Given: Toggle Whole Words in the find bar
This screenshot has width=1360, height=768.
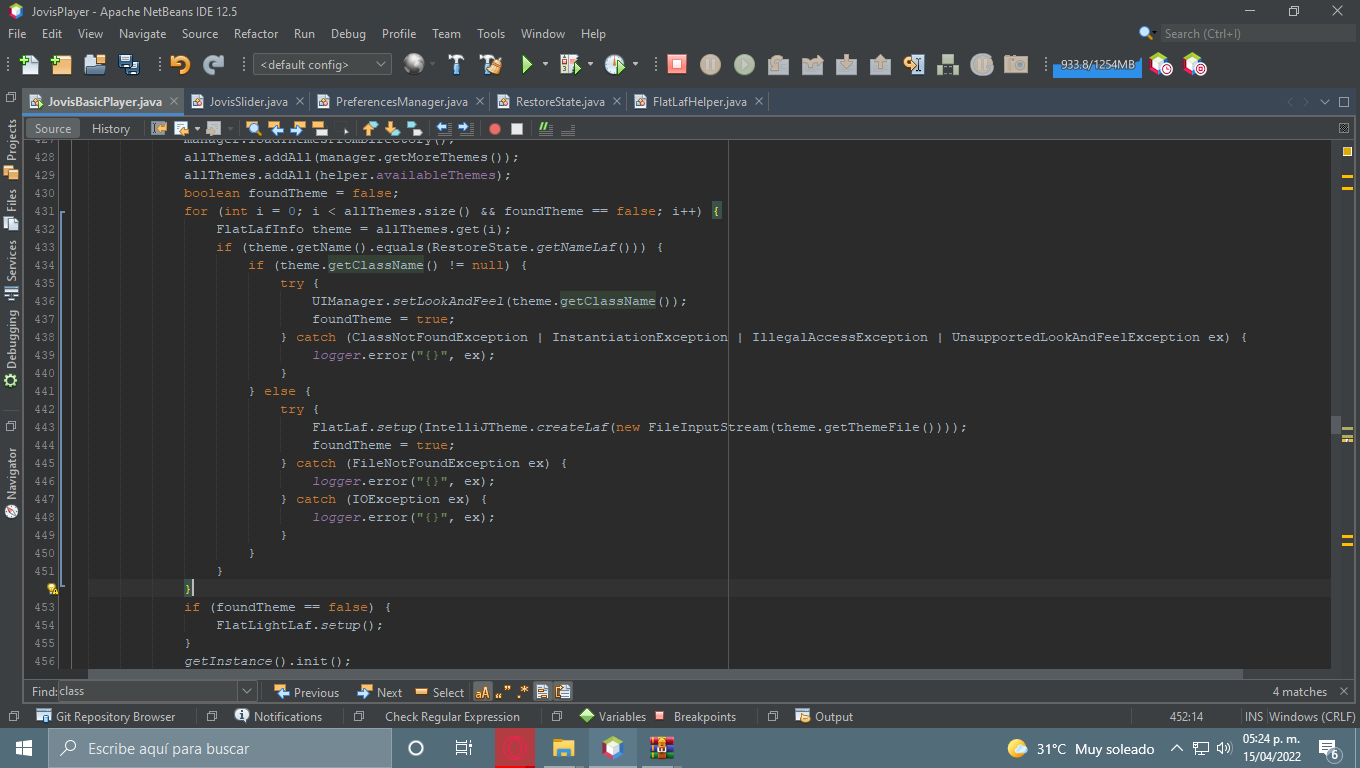Looking at the screenshot, I should click(x=502, y=691).
